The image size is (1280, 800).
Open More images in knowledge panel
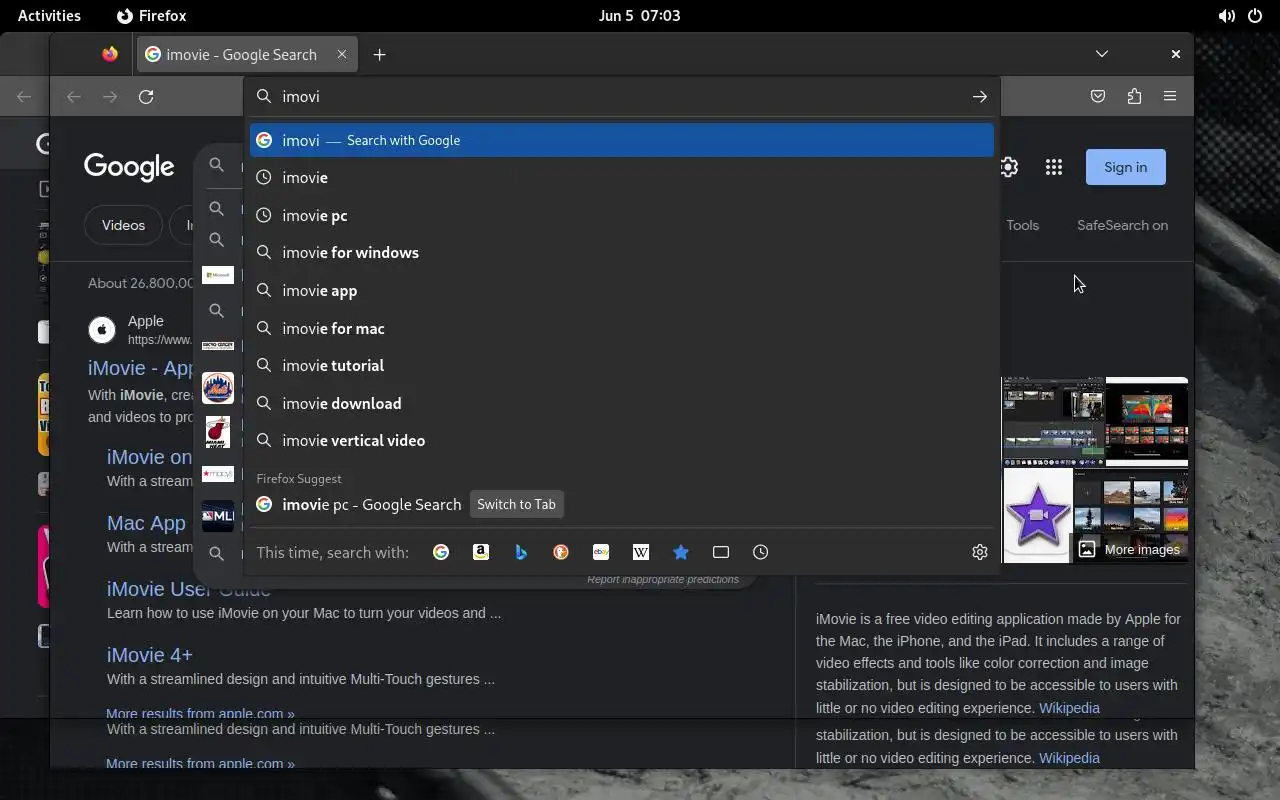point(1129,549)
